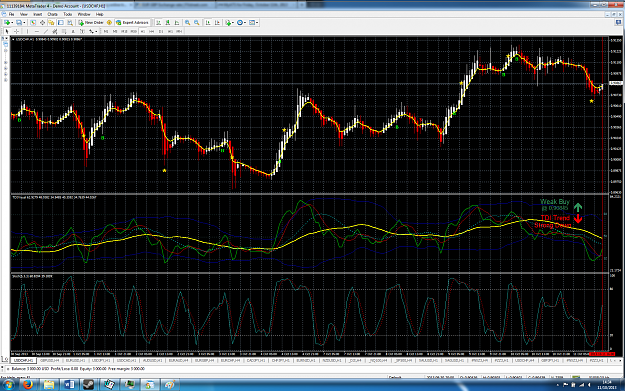Toggle chart auto scroll

click(208, 23)
